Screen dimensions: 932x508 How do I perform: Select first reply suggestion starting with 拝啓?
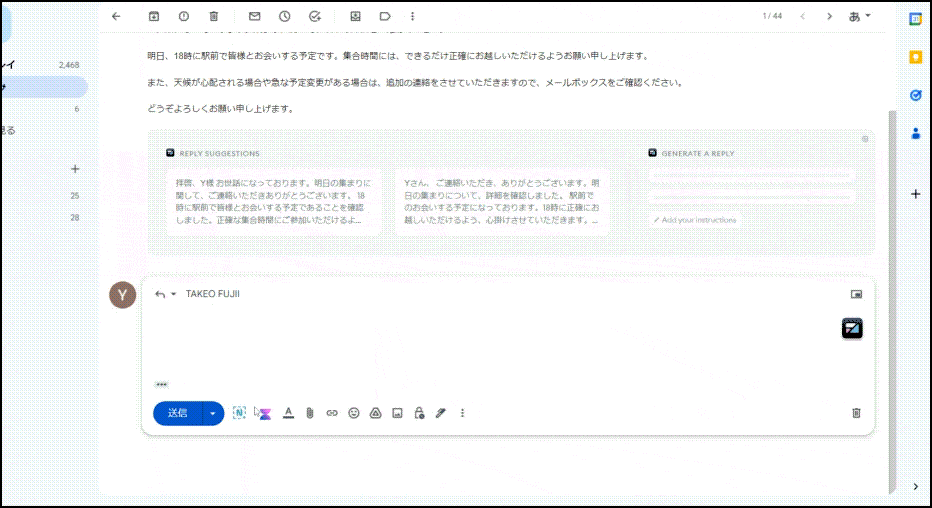point(273,202)
